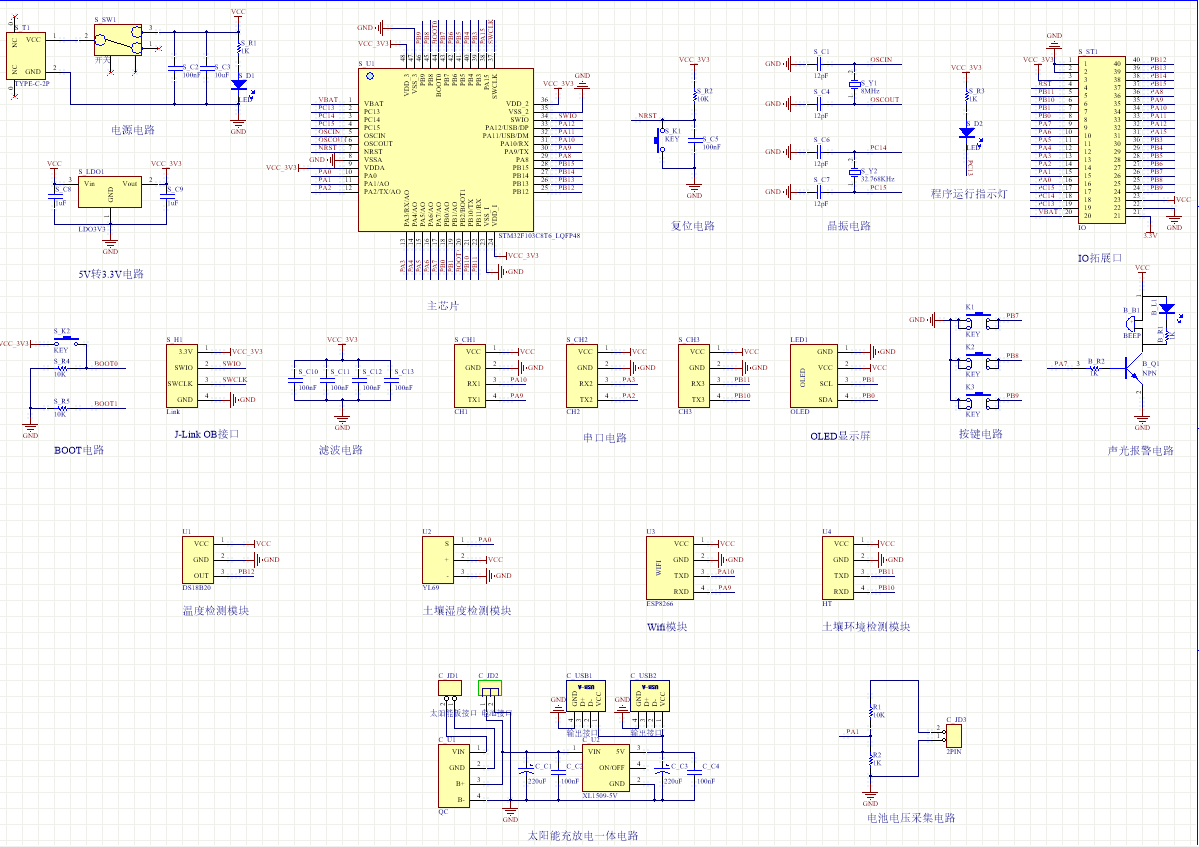This screenshot has width=1199, height=847.
Task: Click the "OLED显示屏" section title
Action: coord(840,436)
